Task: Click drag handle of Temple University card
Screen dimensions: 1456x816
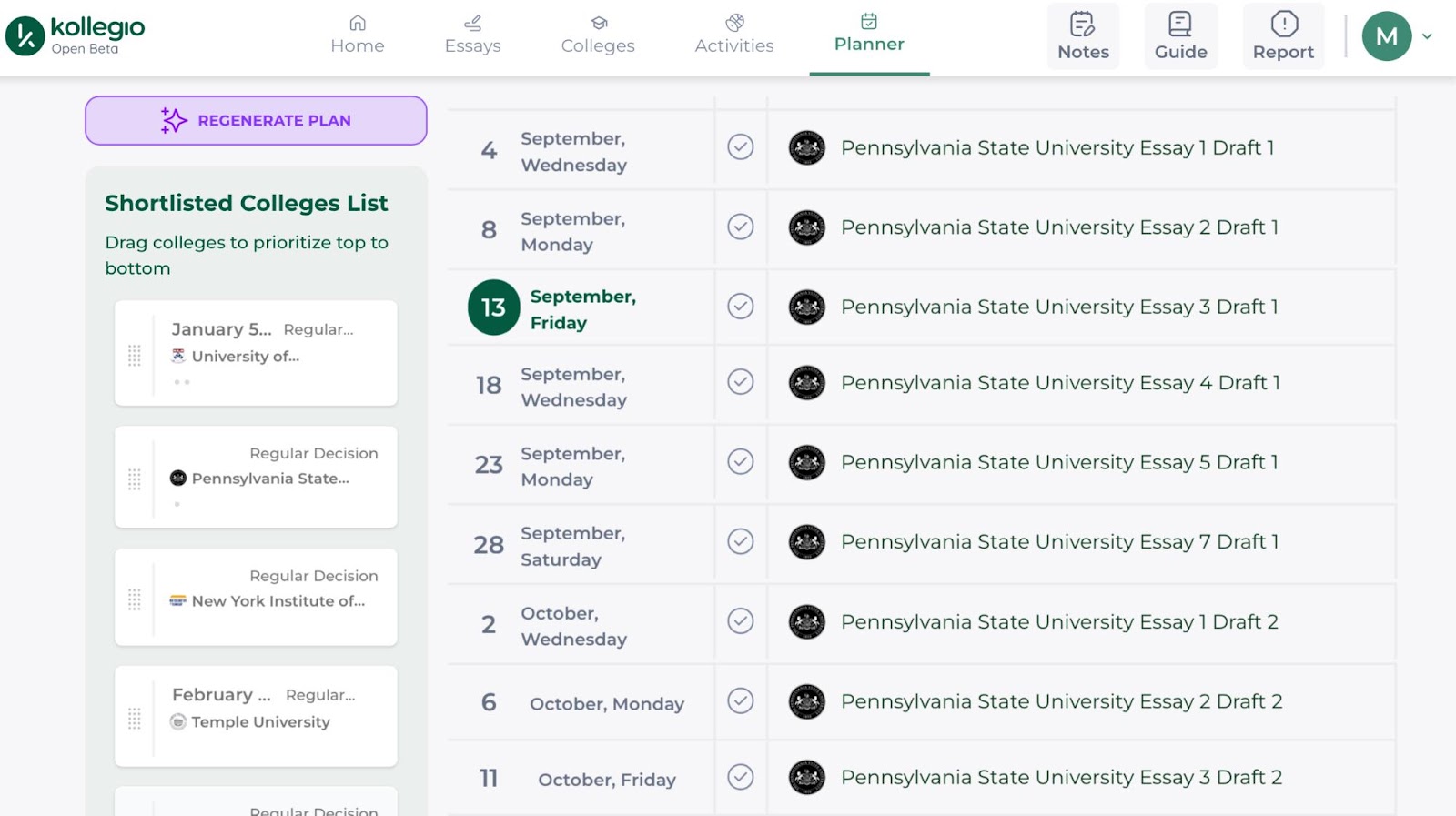Action: (x=135, y=719)
